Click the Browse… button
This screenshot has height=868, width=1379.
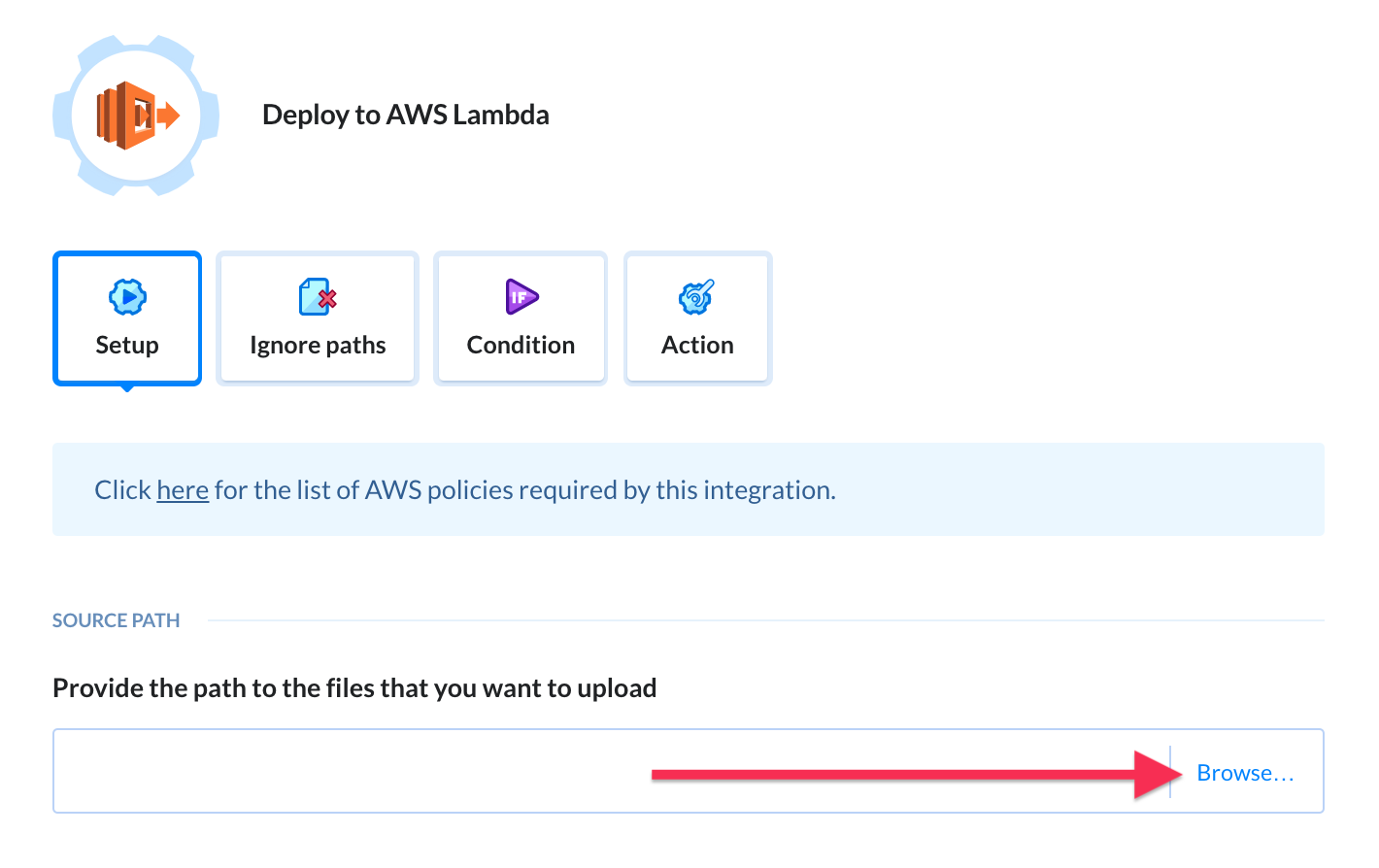tap(1245, 773)
